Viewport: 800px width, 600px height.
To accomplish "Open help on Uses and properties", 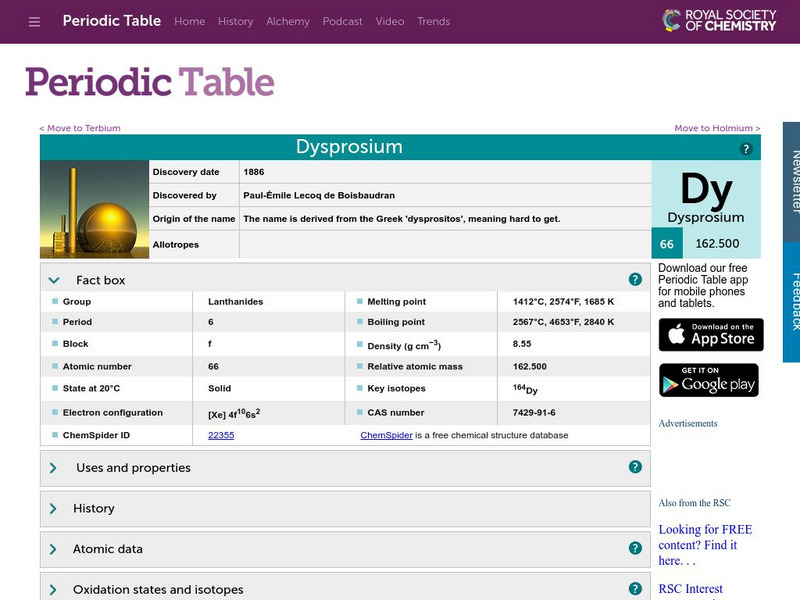I will coord(634,467).
